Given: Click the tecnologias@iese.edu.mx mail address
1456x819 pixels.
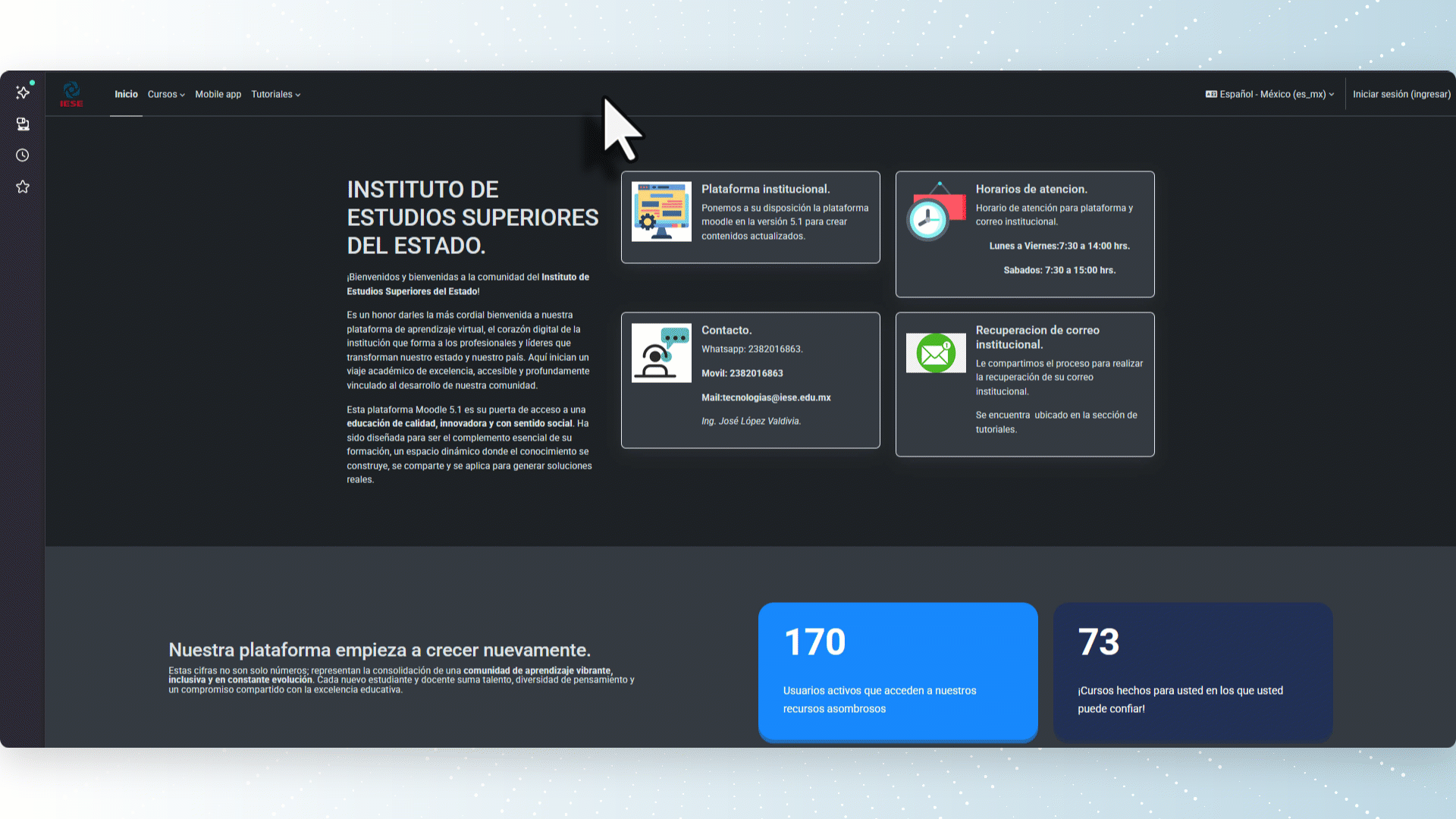Looking at the screenshot, I should [x=766, y=397].
